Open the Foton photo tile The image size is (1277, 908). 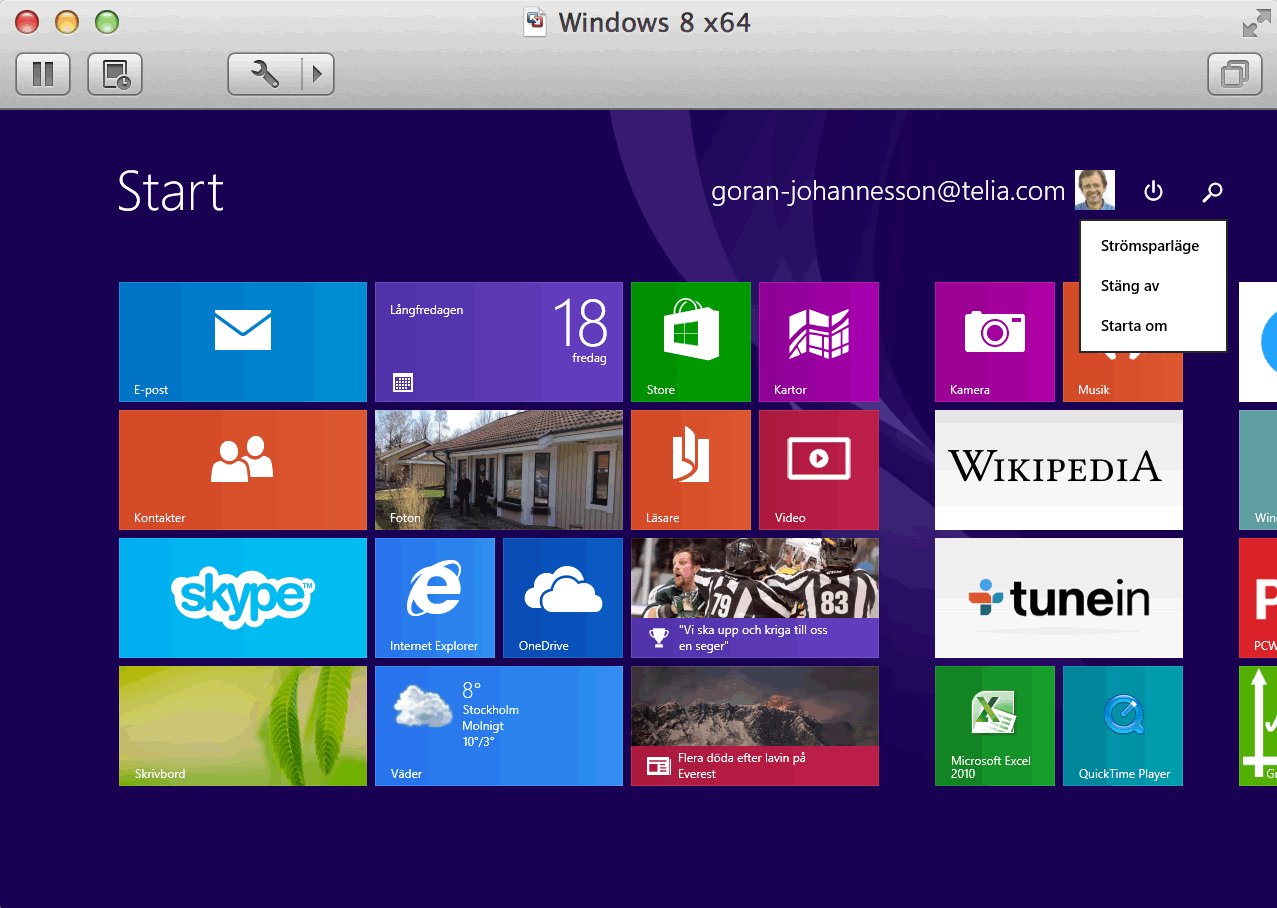[x=499, y=469]
